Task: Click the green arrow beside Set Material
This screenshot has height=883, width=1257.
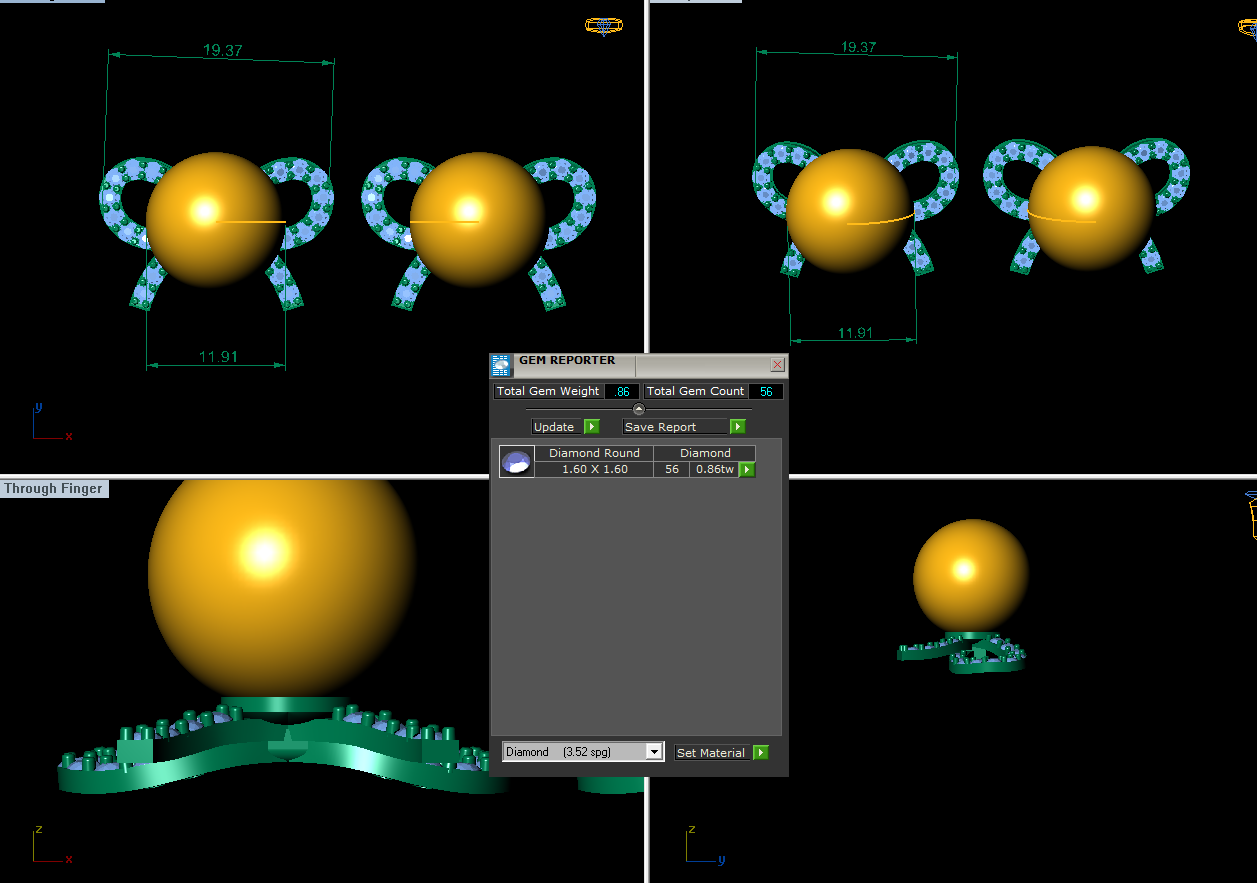Action: click(761, 752)
